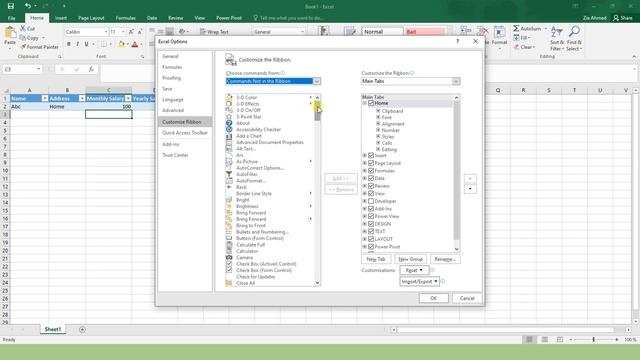Uncheck the Page Layout tab checkbox
640x360 pixels.
click(x=371, y=163)
